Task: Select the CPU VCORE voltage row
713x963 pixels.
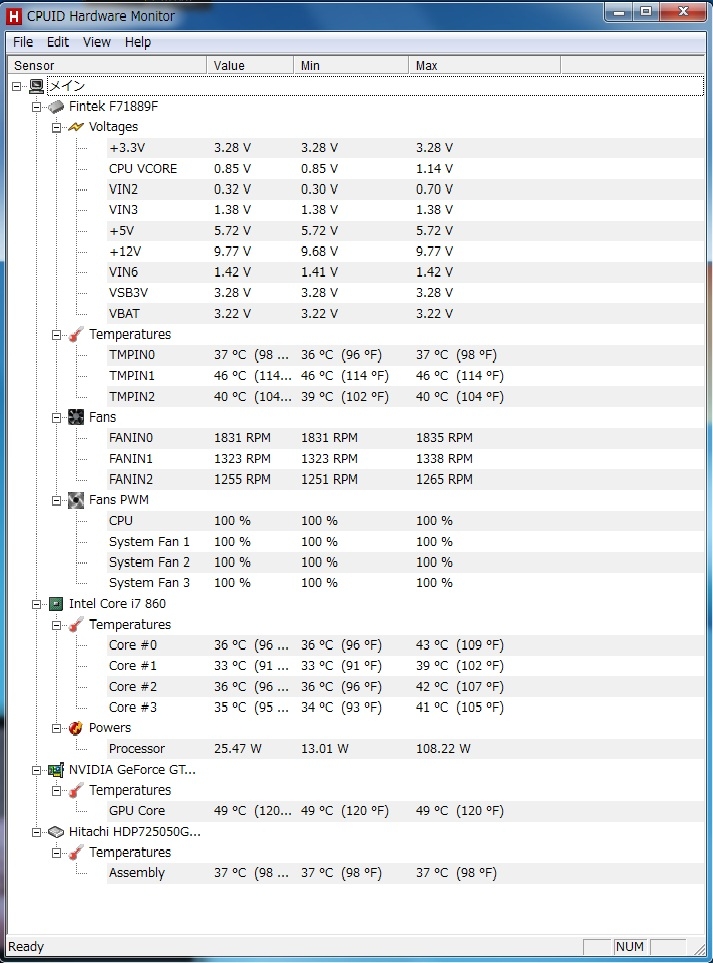Action: pos(143,169)
